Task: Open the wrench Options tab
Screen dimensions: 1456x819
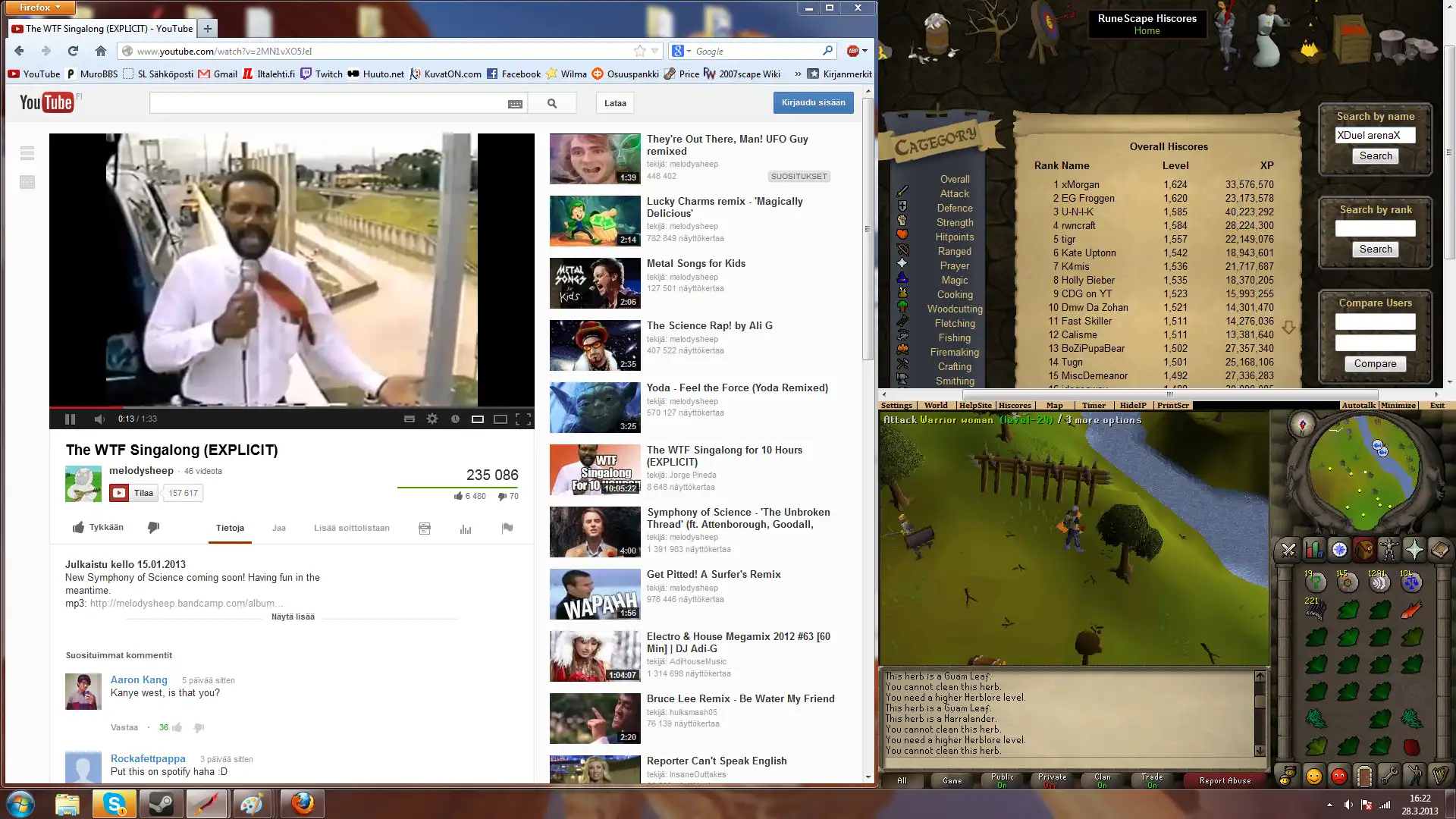Action: click(1389, 777)
